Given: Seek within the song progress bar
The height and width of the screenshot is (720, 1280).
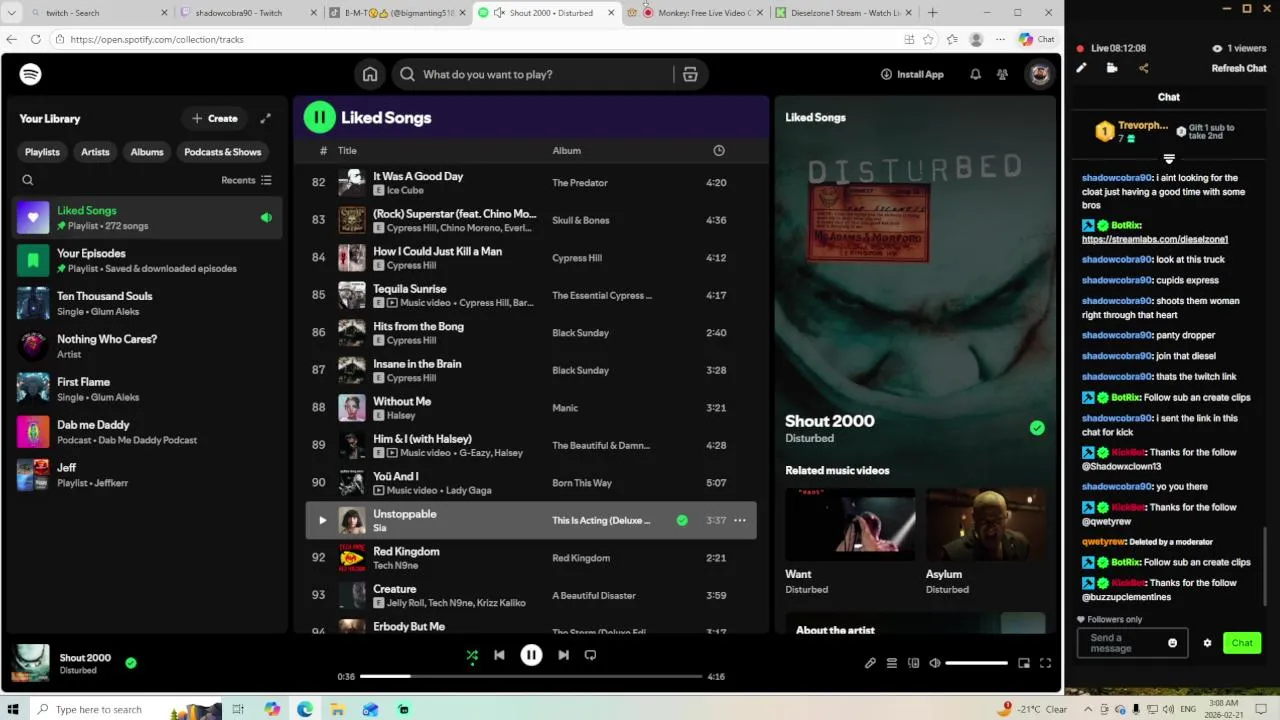Looking at the screenshot, I should 531,676.
